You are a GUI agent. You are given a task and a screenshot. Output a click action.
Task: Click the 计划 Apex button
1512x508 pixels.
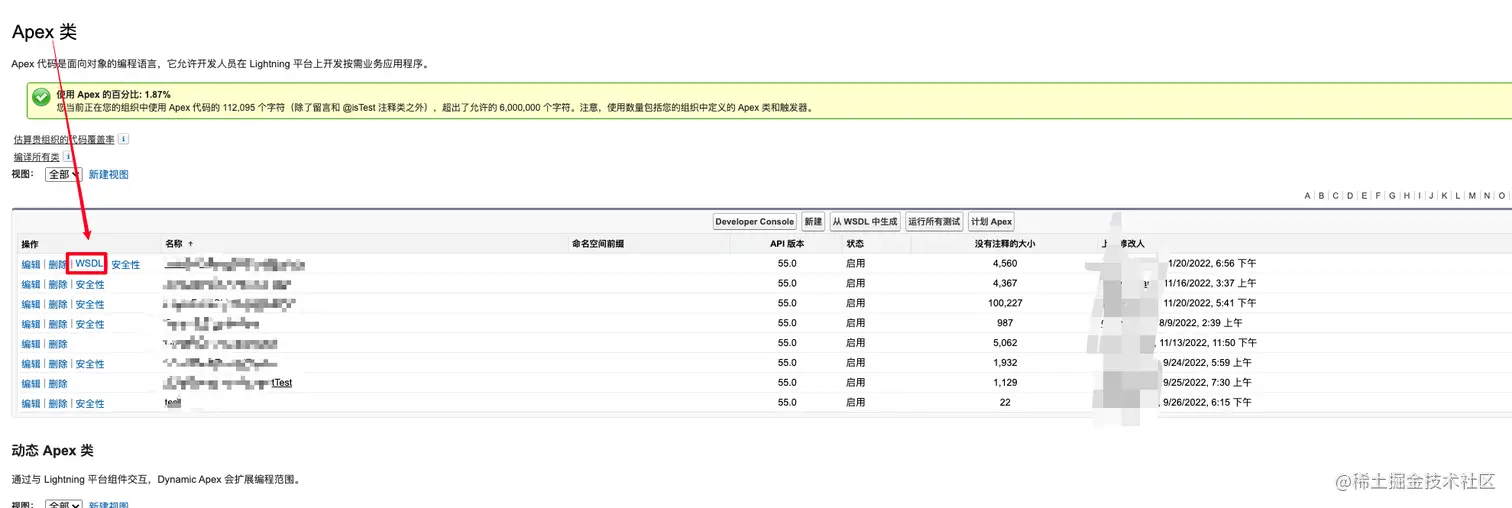point(991,221)
